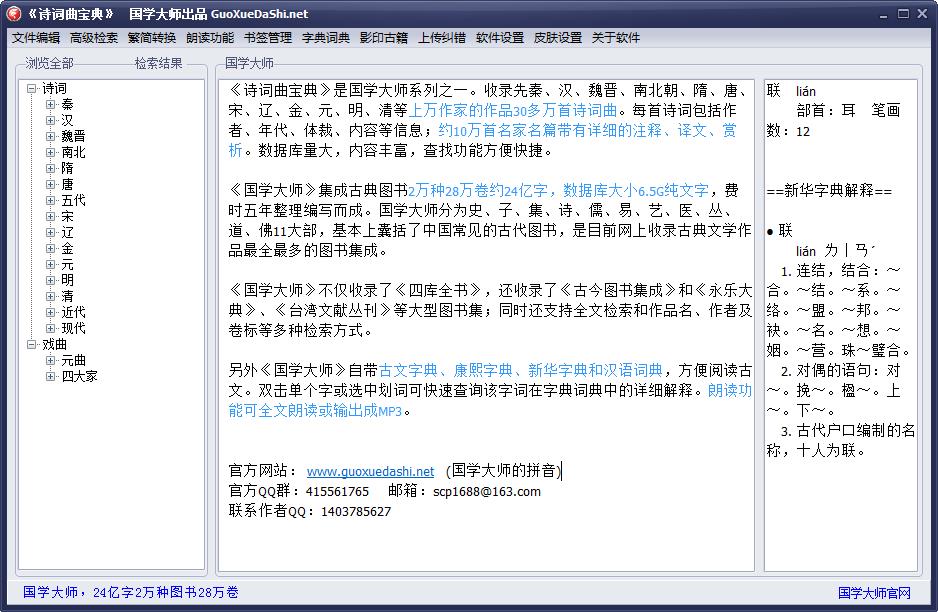Select 近代 in the tree
Viewport: 938px width, 612px height.
click(x=73, y=313)
